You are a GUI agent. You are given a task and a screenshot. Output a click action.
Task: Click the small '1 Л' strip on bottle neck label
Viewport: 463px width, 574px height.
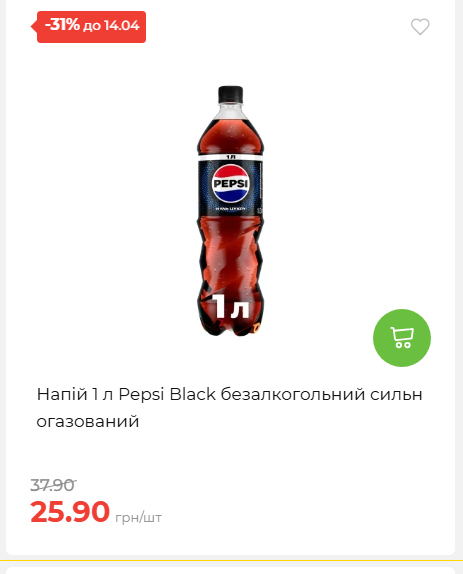[x=231, y=157]
